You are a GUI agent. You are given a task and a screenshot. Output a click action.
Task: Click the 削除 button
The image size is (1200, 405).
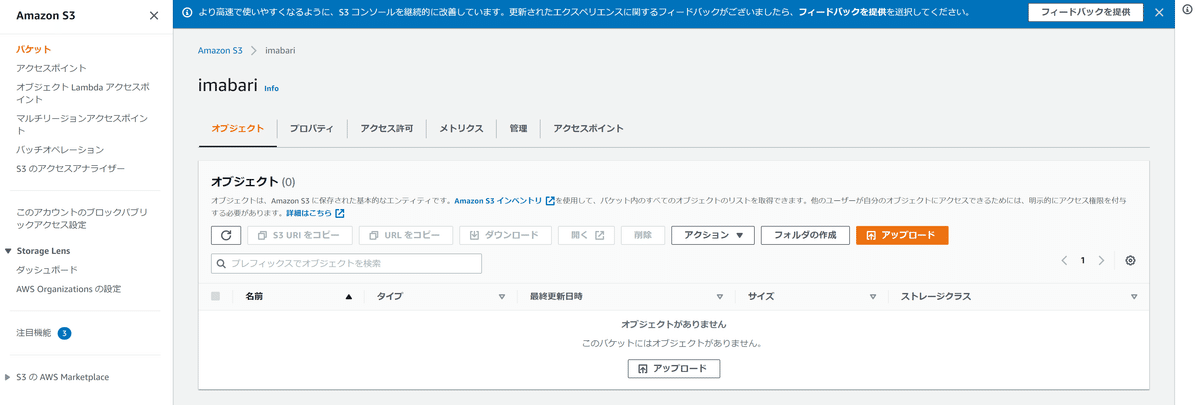[x=642, y=235]
